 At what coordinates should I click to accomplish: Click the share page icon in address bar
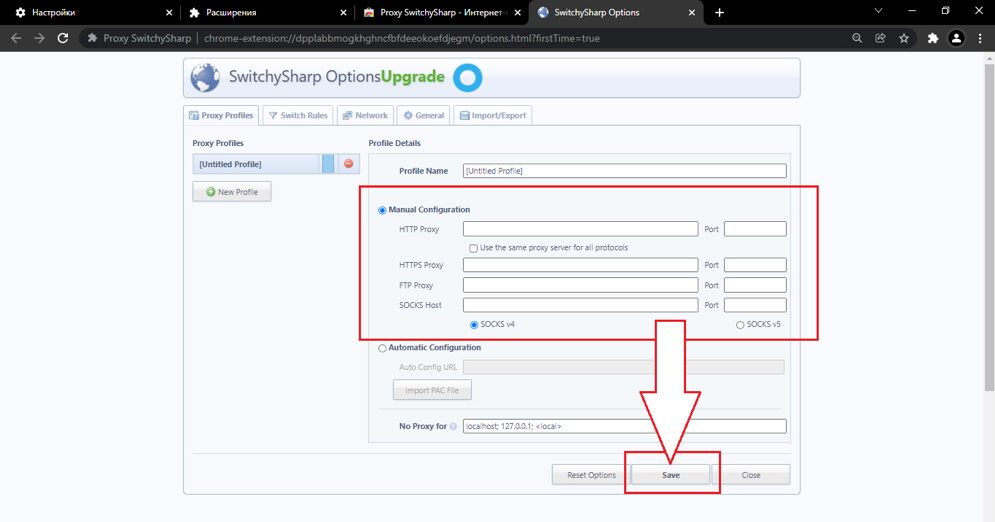tap(880, 38)
